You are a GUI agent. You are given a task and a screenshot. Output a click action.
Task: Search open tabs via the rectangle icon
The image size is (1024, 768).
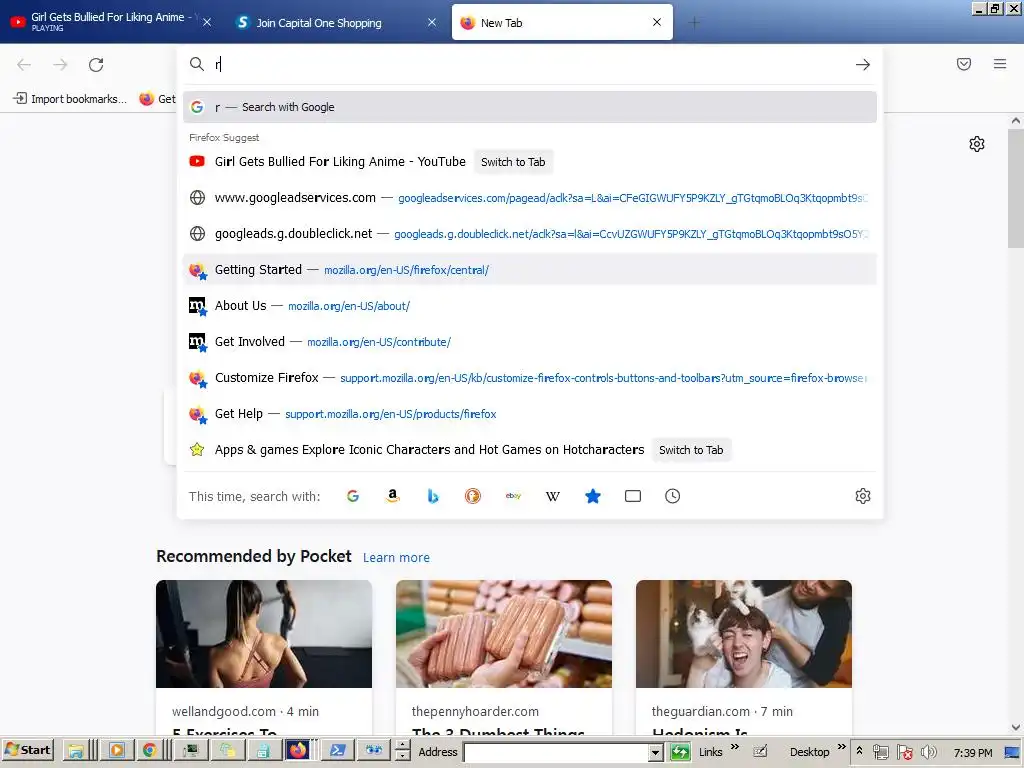[x=633, y=496]
